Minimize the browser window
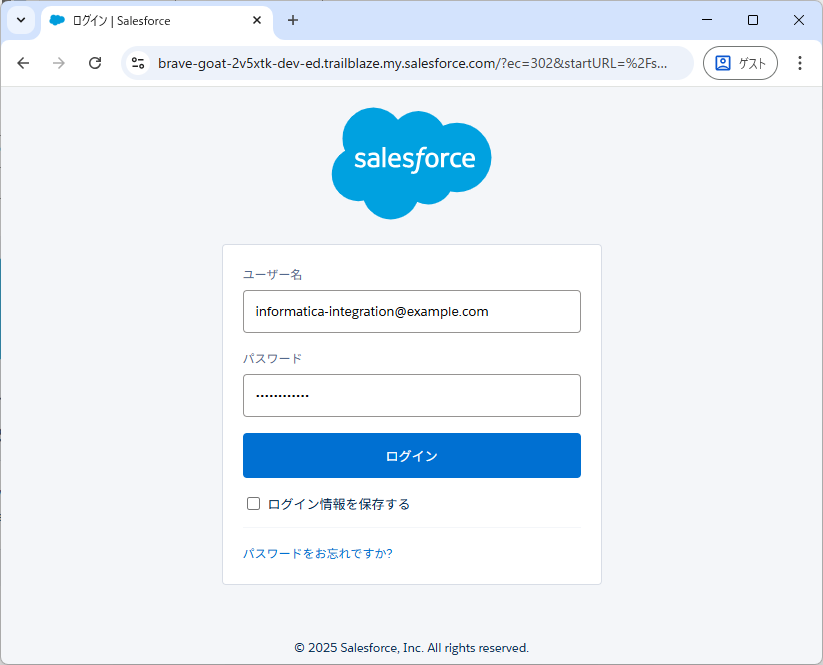The height and width of the screenshot is (665, 823). pos(707,20)
